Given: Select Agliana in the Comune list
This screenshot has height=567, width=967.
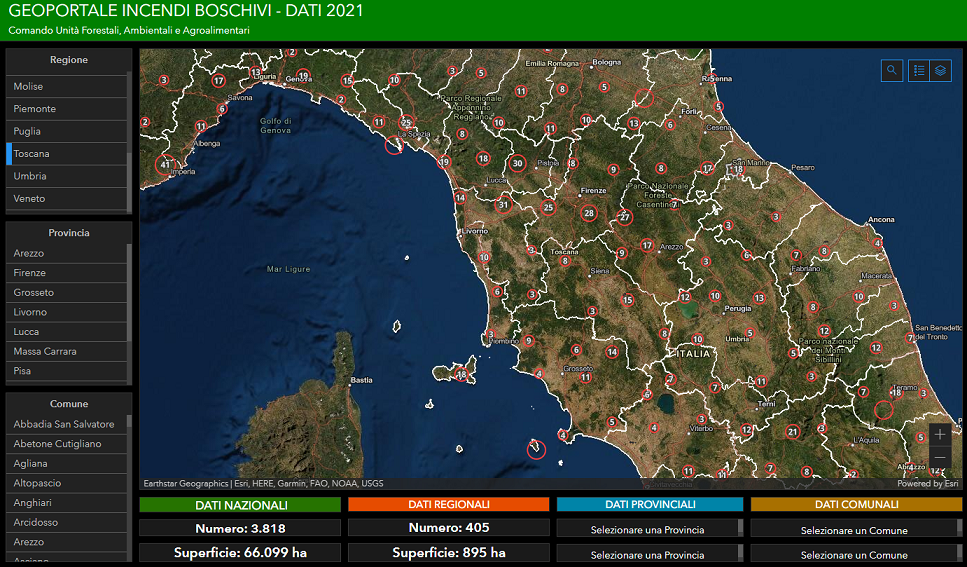Looking at the screenshot, I should click(x=67, y=463).
